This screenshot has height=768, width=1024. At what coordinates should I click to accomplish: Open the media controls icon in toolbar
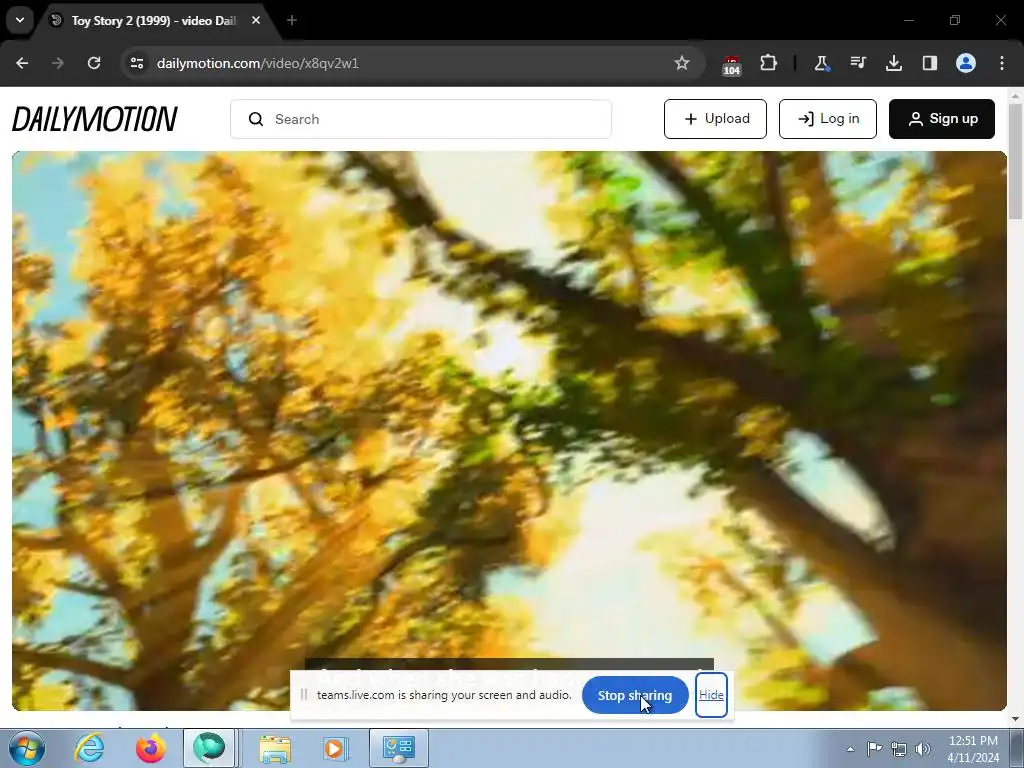coord(858,63)
